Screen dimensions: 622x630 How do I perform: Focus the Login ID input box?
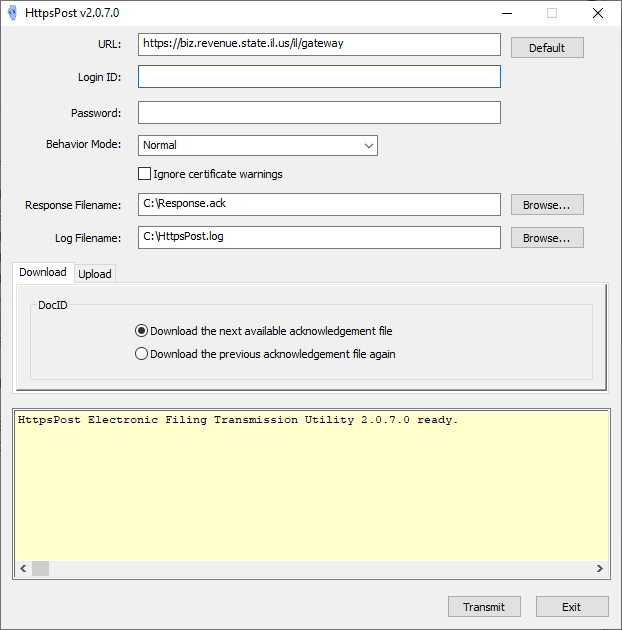click(x=319, y=76)
